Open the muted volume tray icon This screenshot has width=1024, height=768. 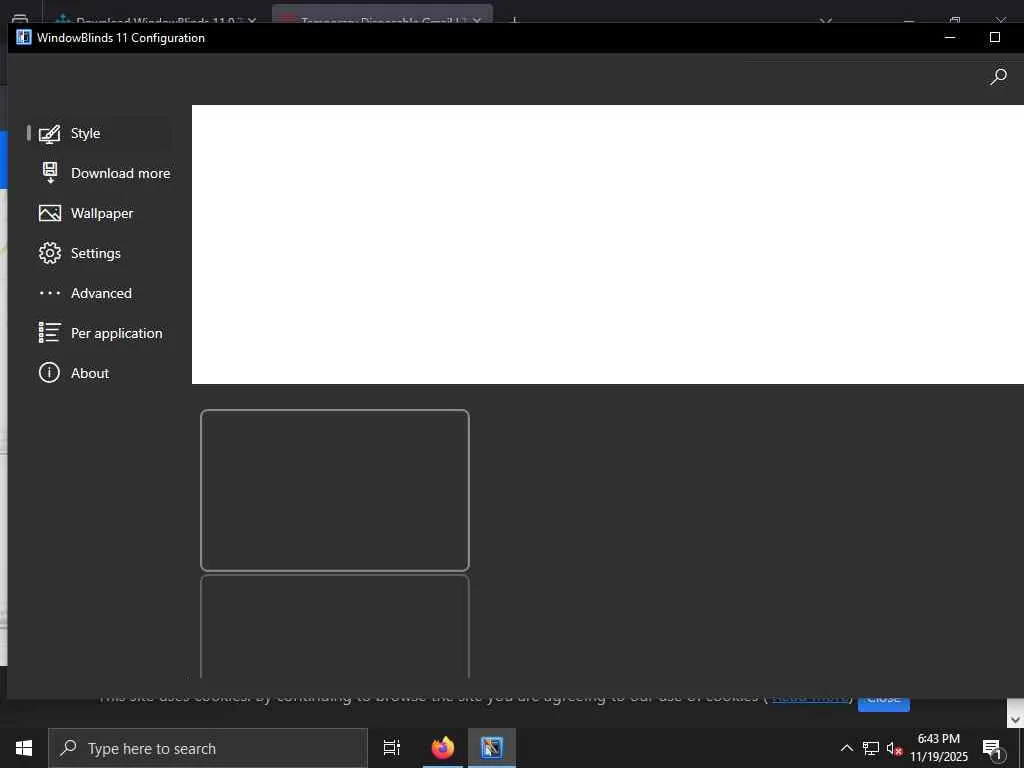[x=894, y=748]
